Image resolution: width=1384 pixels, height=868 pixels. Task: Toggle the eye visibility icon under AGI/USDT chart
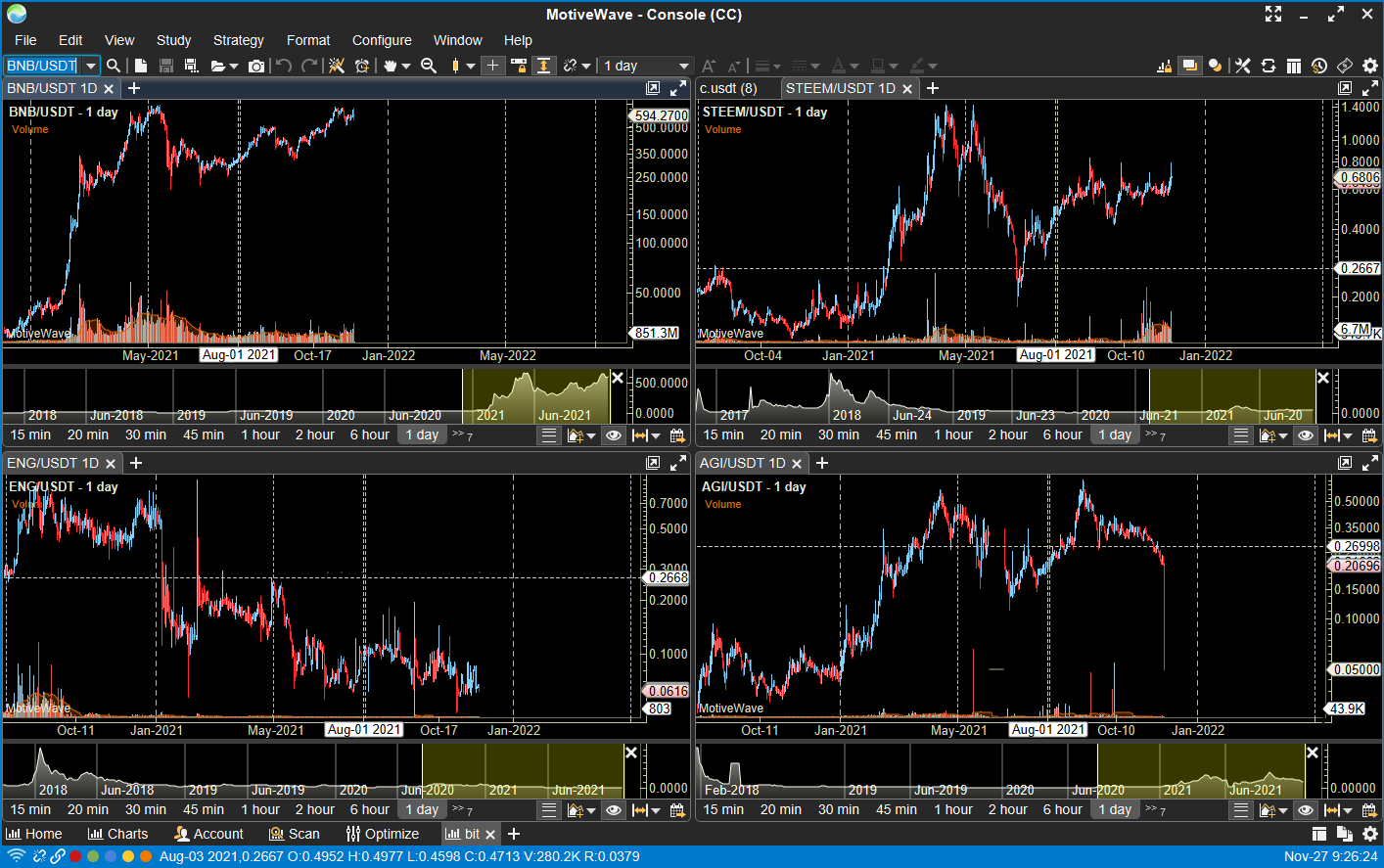[x=1306, y=810]
